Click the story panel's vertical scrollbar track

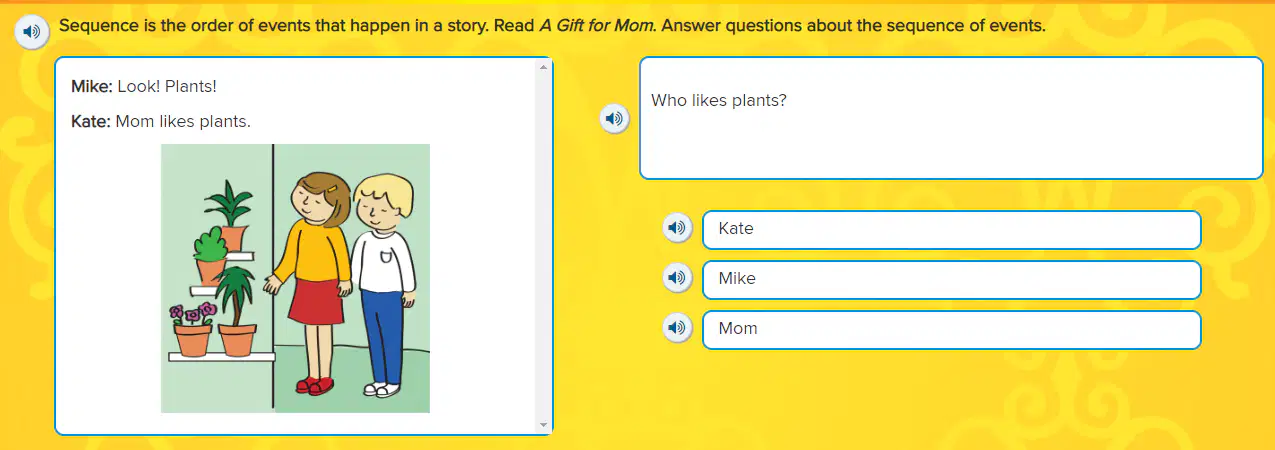pos(544,246)
